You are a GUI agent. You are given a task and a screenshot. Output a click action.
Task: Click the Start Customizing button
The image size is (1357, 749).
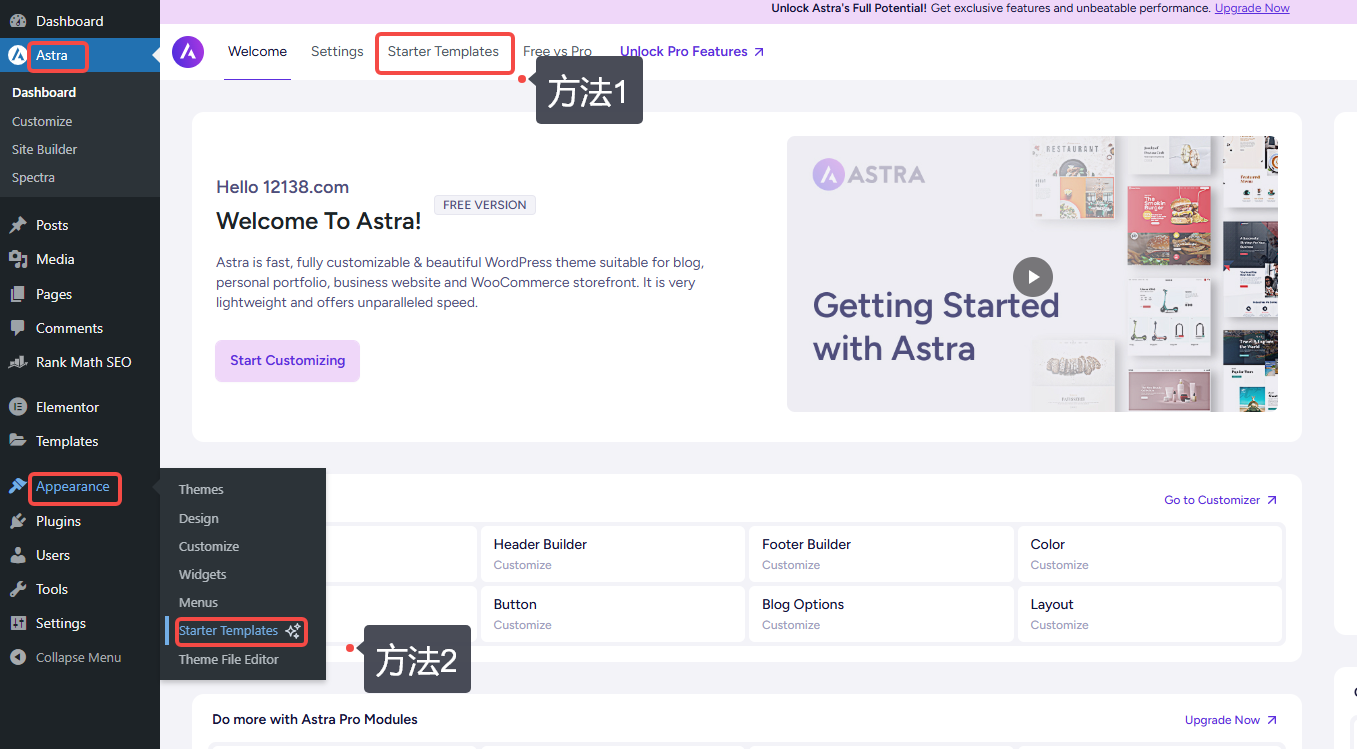[x=287, y=360]
